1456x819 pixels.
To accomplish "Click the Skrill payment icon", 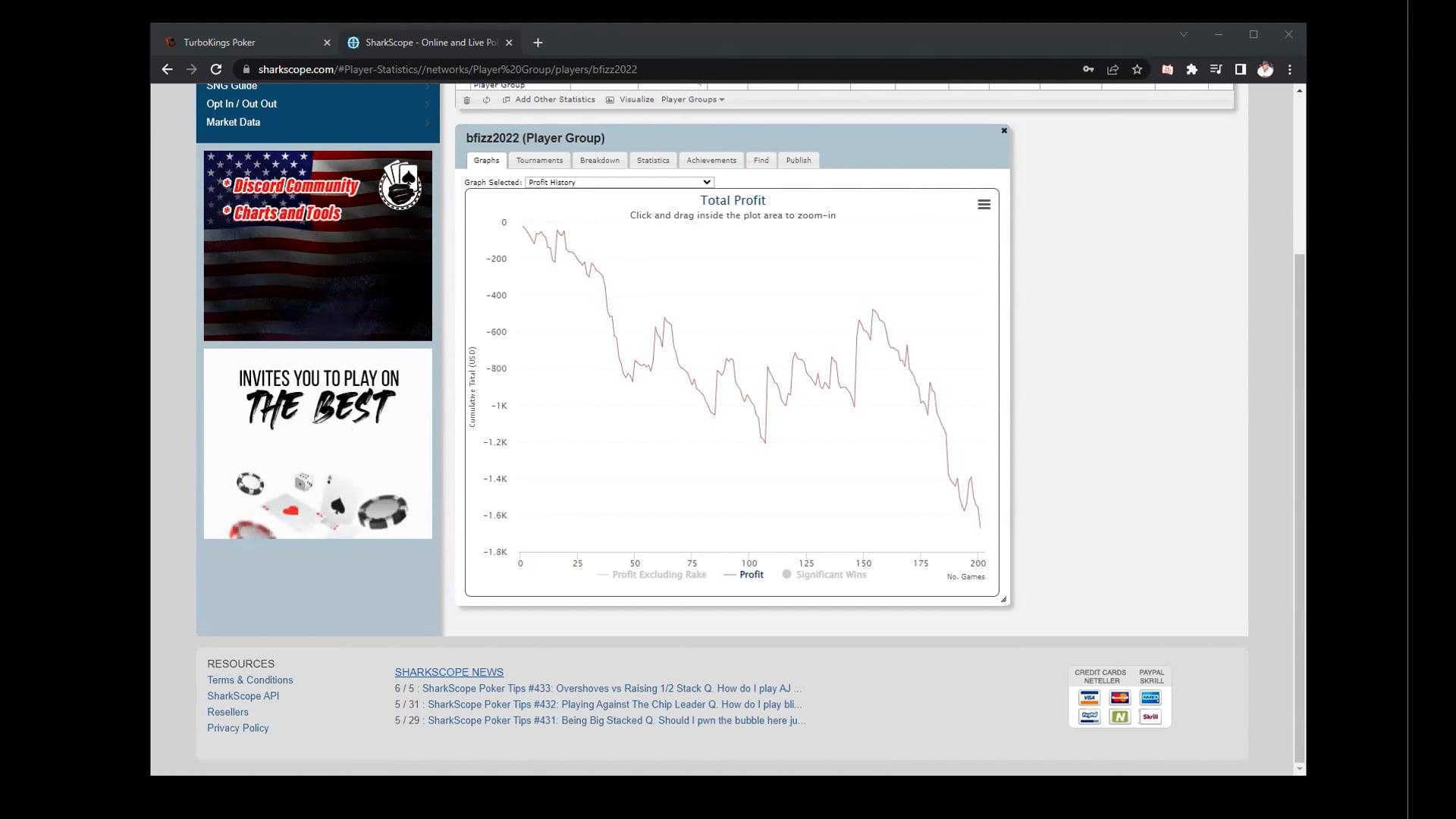I will click(x=1150, y=717).
